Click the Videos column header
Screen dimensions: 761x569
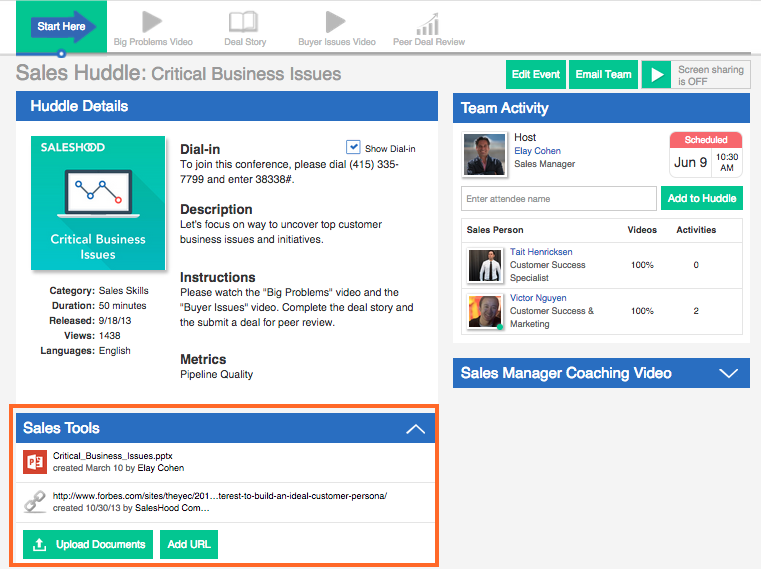pos(642,230)
